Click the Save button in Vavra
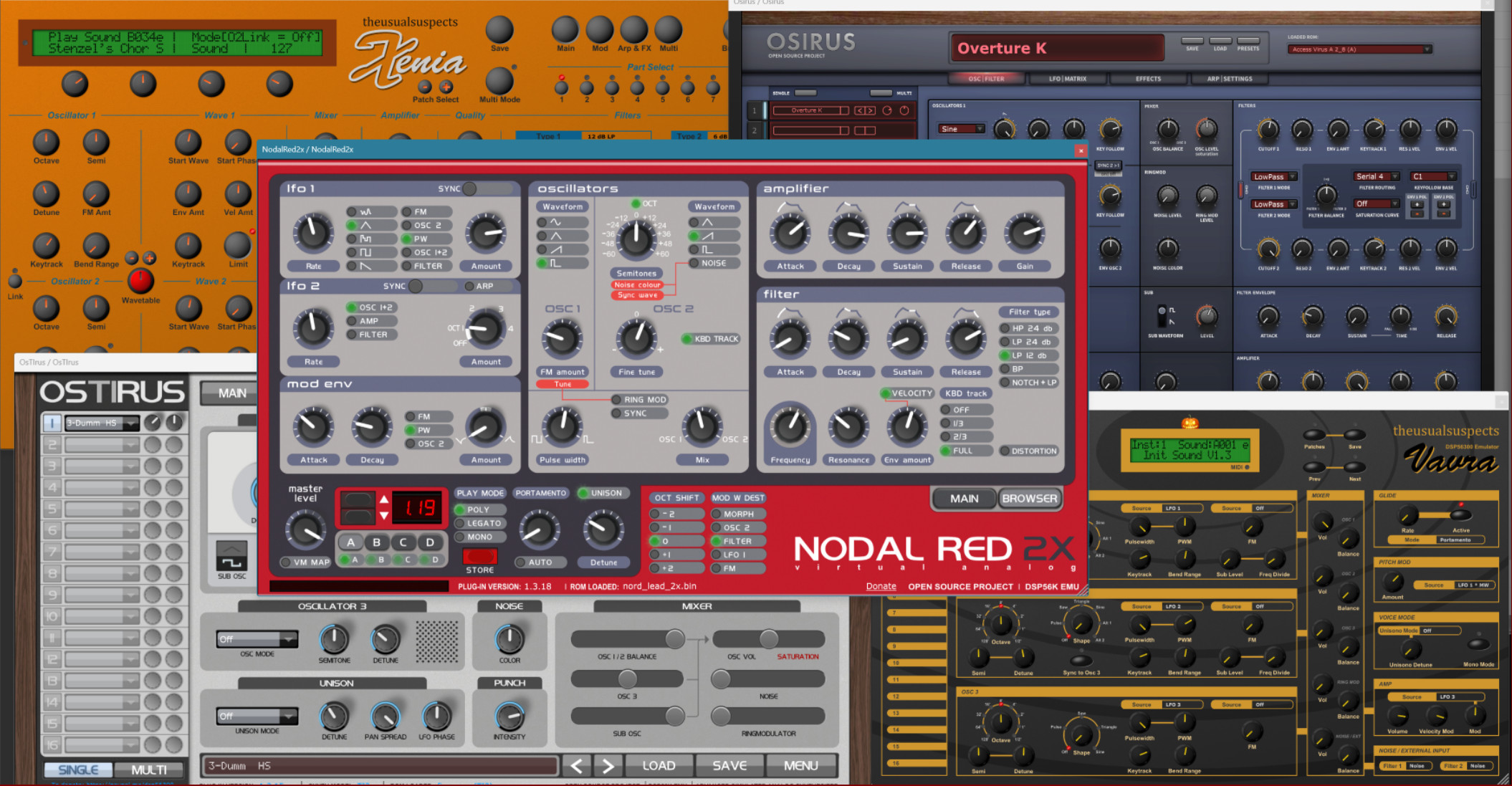 tap(1354, 435)
